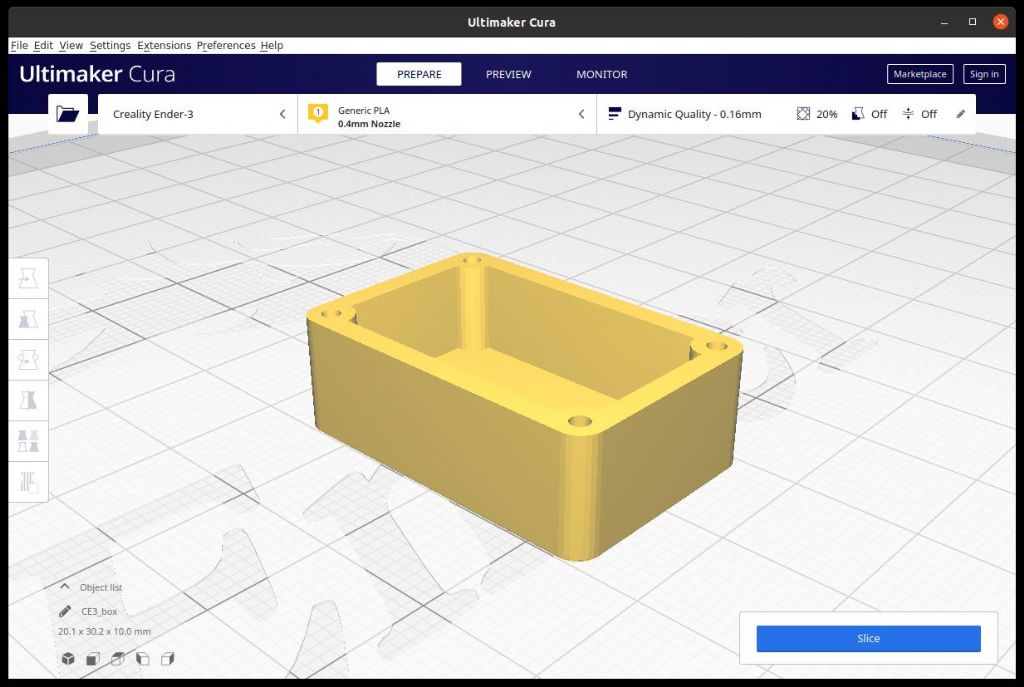The image size is (1024, 687).
Task: Switch to the PREPARE stage tab
Action: pyautogui.click(x=419, y=74)
